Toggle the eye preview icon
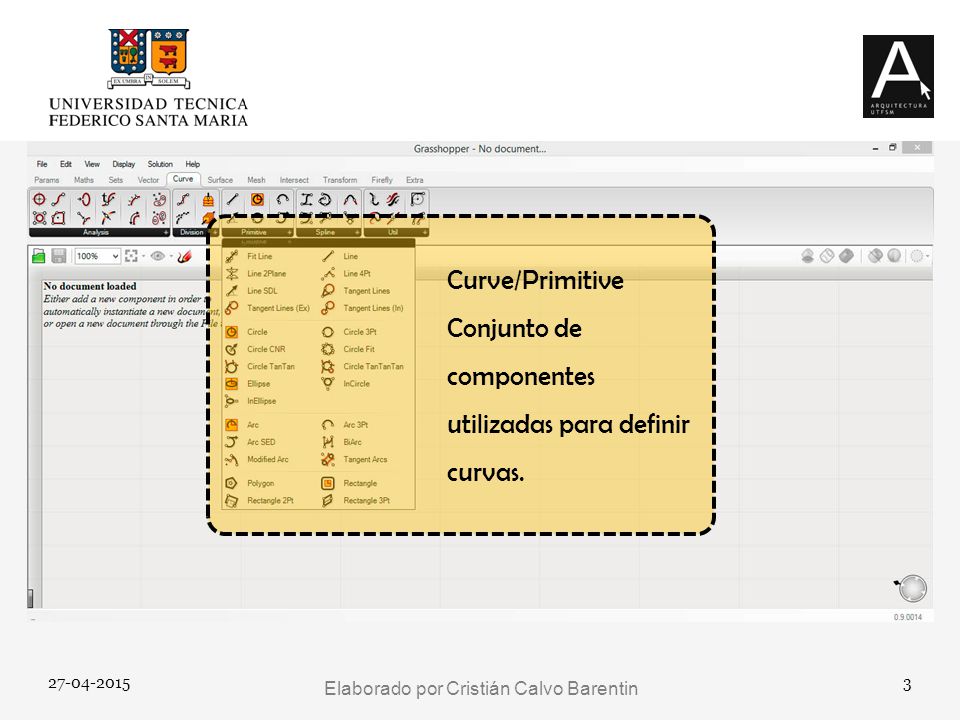 click(x=158, y=256)
